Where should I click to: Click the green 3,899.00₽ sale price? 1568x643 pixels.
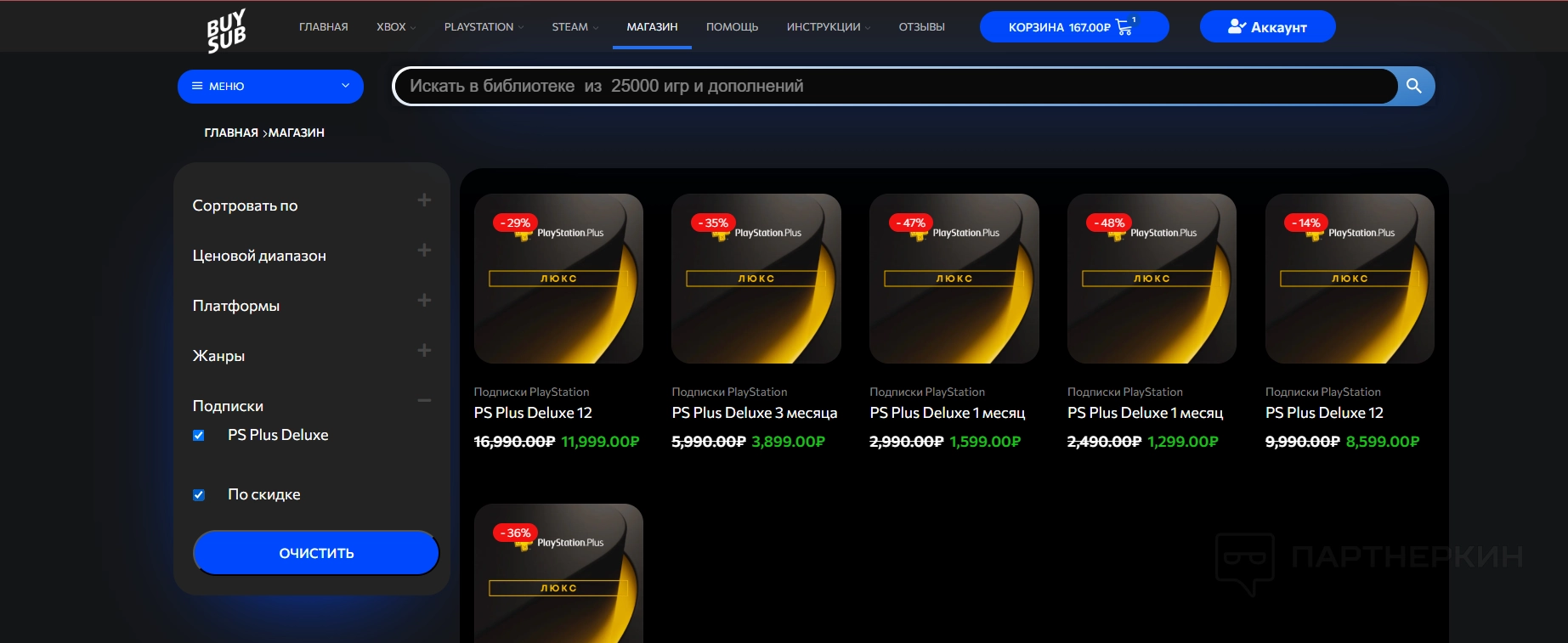789,442
